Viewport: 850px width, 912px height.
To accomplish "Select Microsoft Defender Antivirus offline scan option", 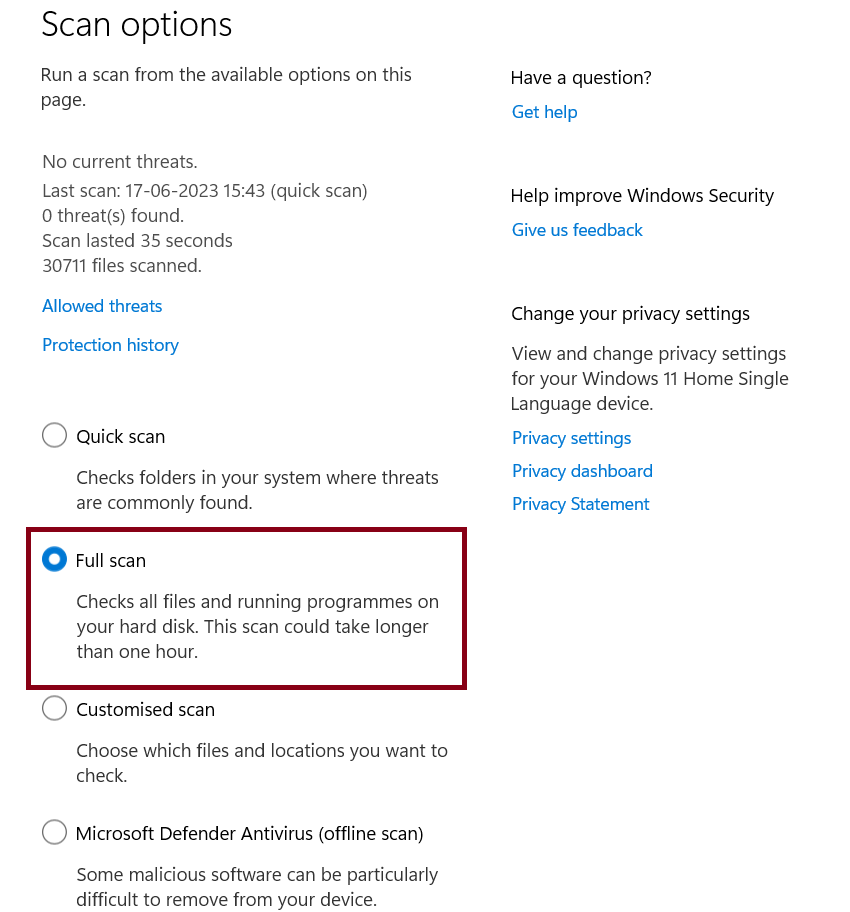I will pyautogui.click(x=54, y=833).
